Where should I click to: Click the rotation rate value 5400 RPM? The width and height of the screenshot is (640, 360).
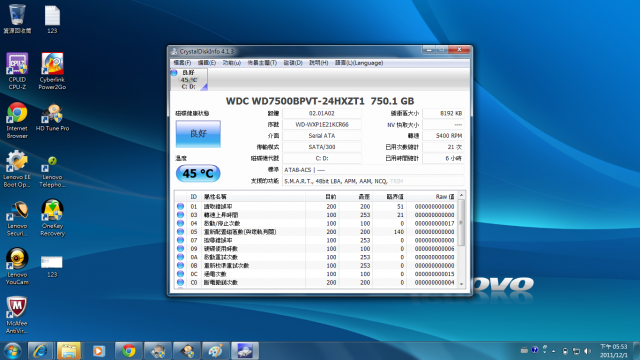pyautogui.click(x=443, y=136)
